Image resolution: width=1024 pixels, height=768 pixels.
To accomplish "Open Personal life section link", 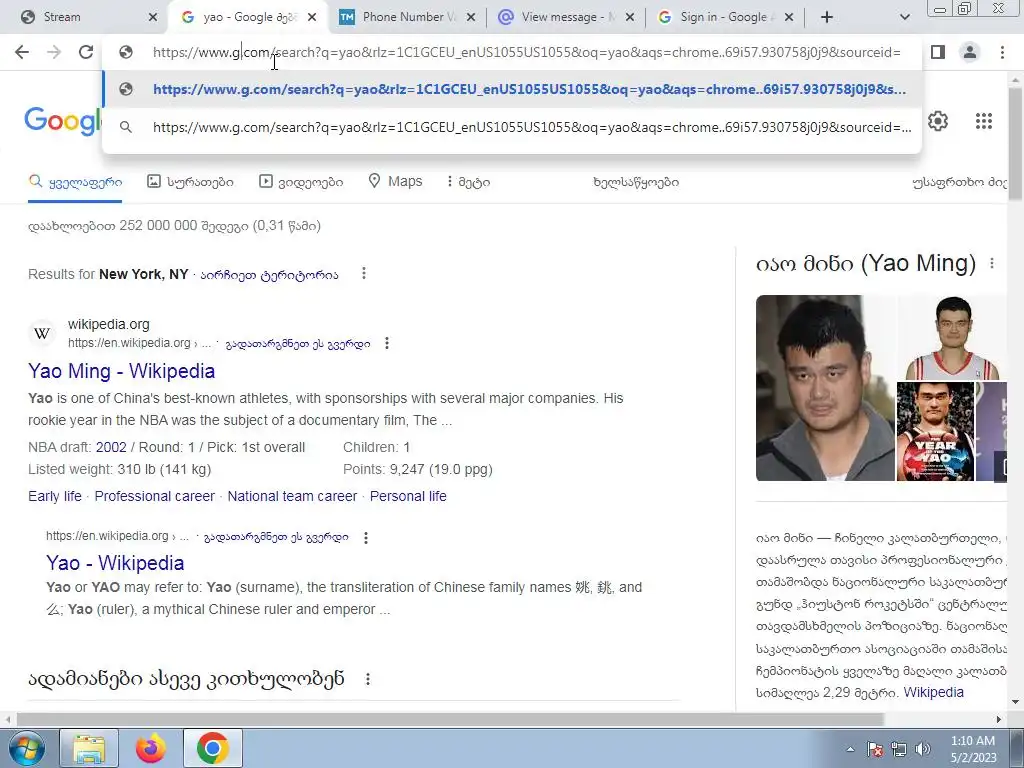I will coord(408,496).
